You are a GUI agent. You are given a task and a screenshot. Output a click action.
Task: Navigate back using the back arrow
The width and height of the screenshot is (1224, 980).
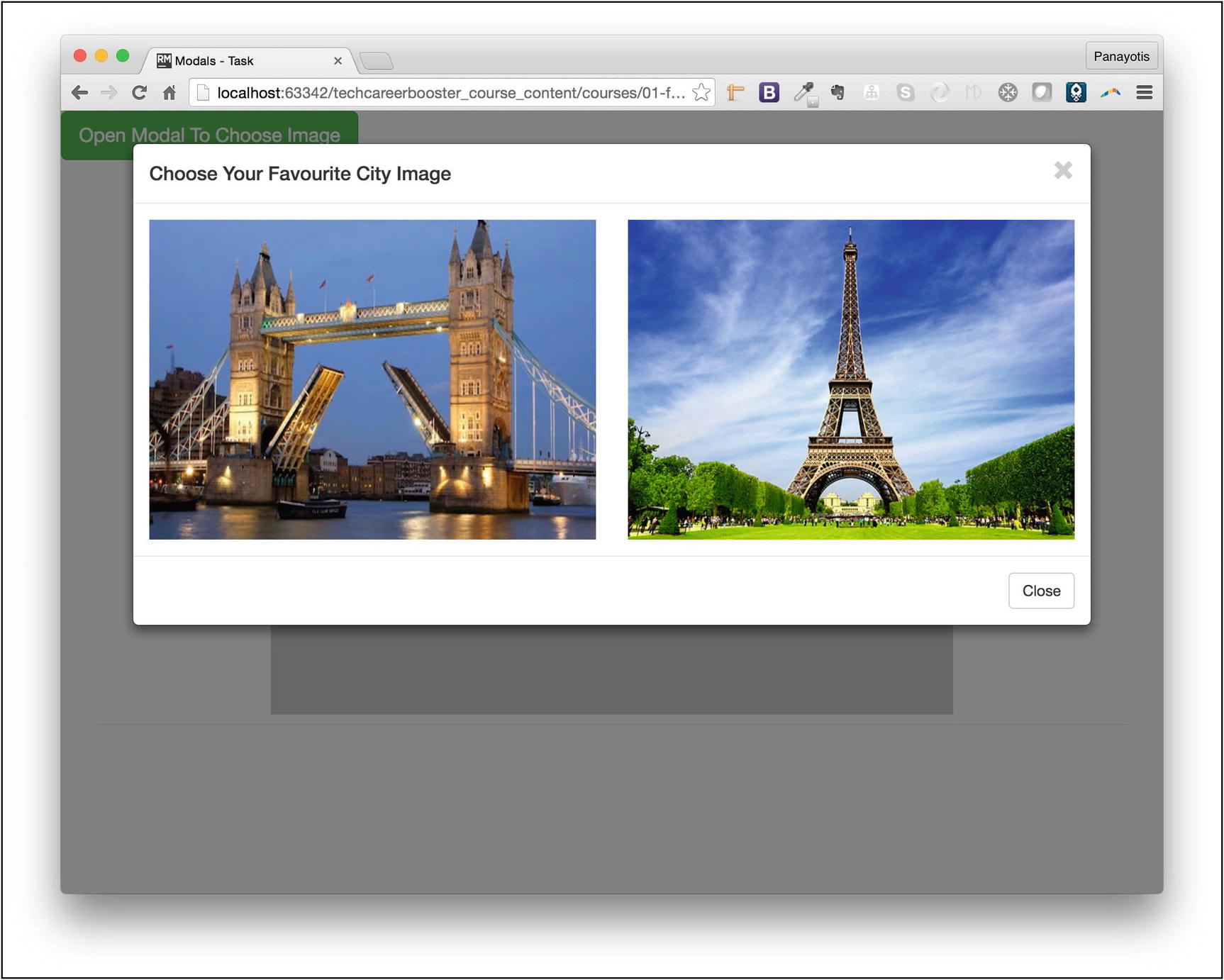click(79, 92)
